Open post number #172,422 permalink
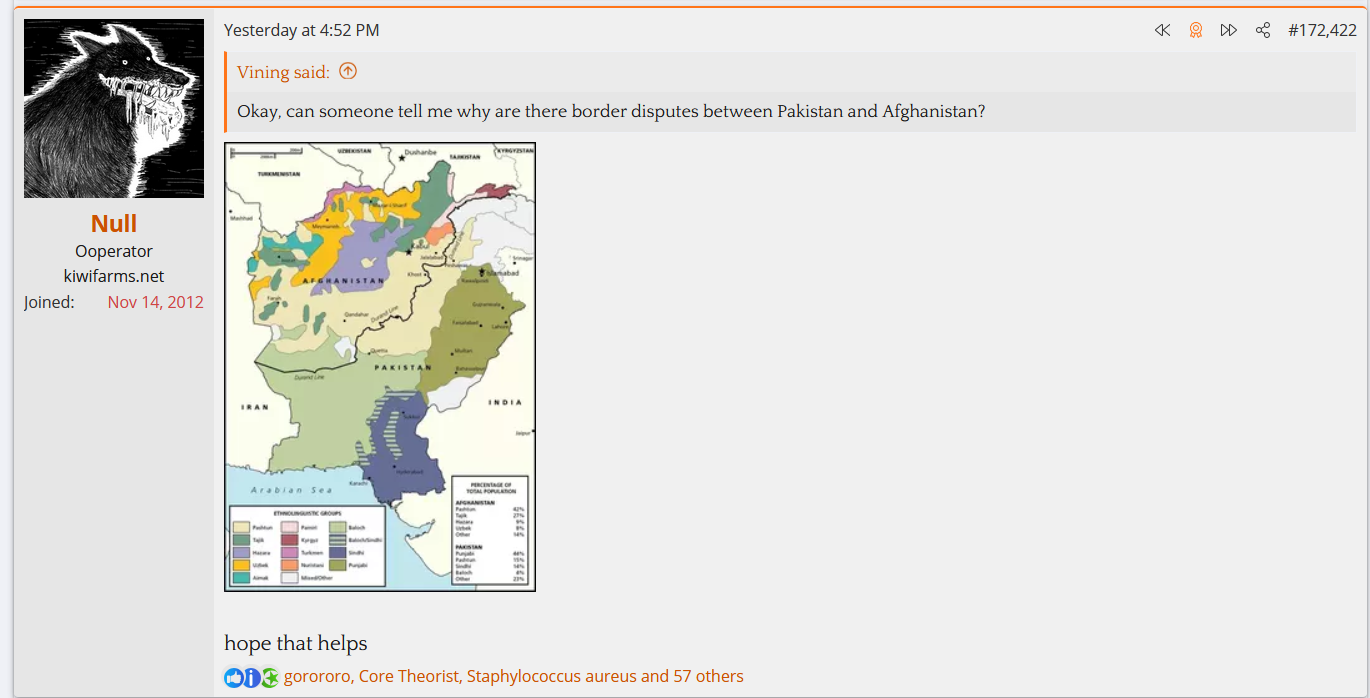1370x698 pixels. 1322,30
